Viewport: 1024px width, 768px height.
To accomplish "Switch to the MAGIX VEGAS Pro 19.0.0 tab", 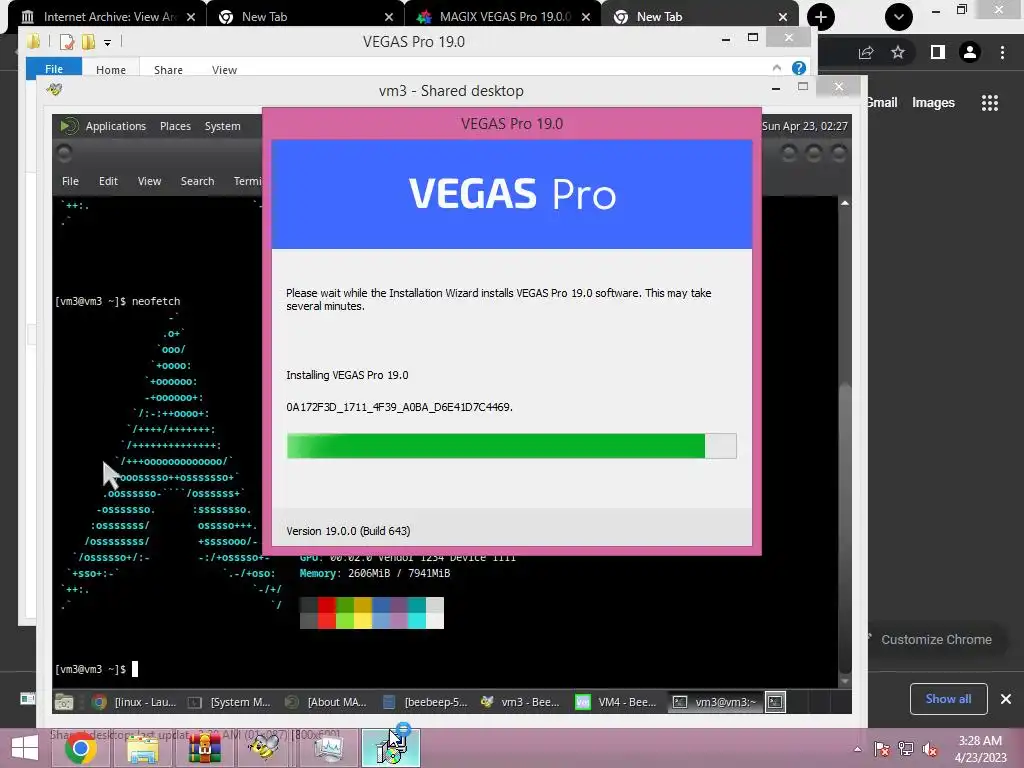I will tap(505, 17).
